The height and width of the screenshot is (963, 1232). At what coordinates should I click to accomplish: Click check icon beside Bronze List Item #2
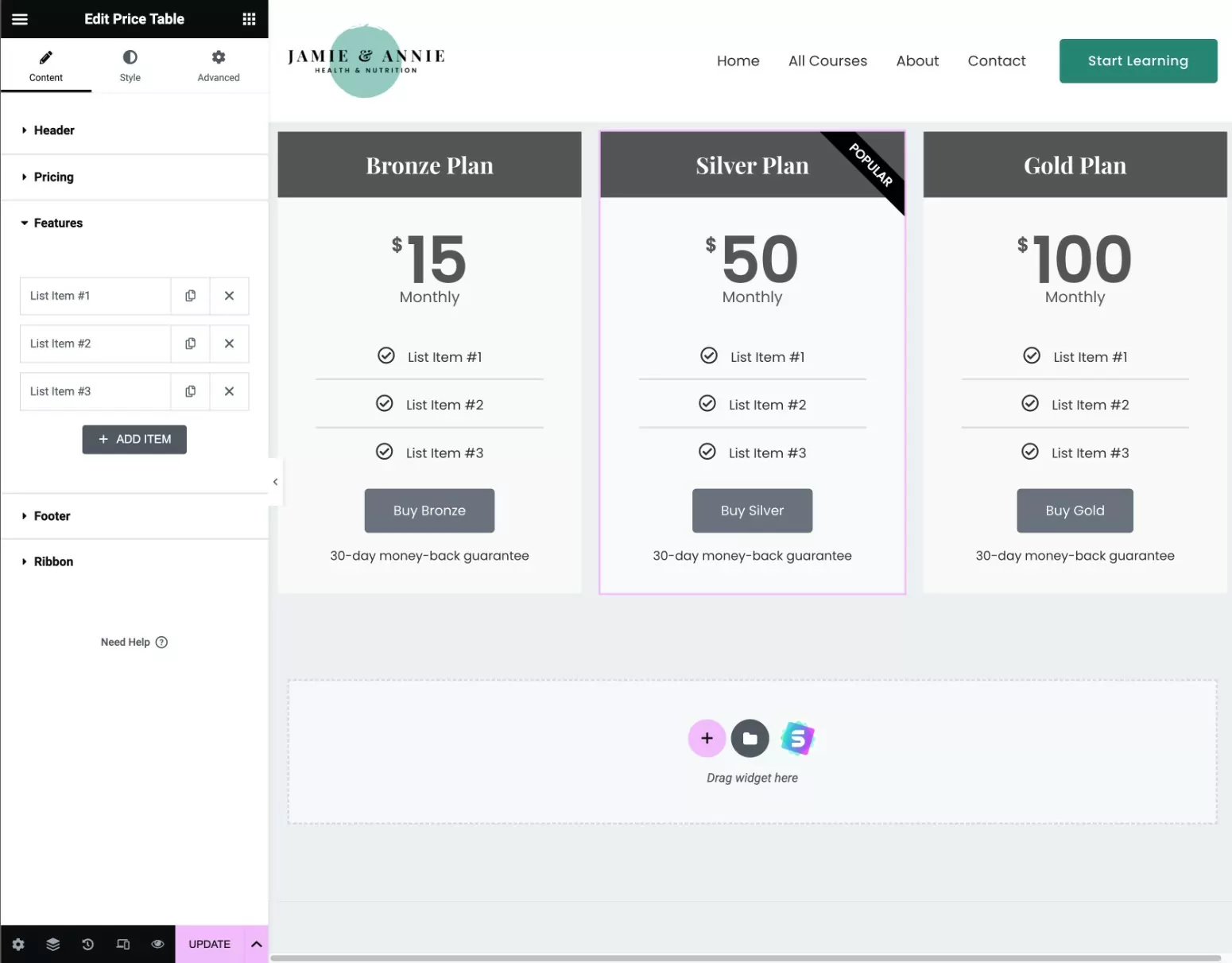point(385,404)
